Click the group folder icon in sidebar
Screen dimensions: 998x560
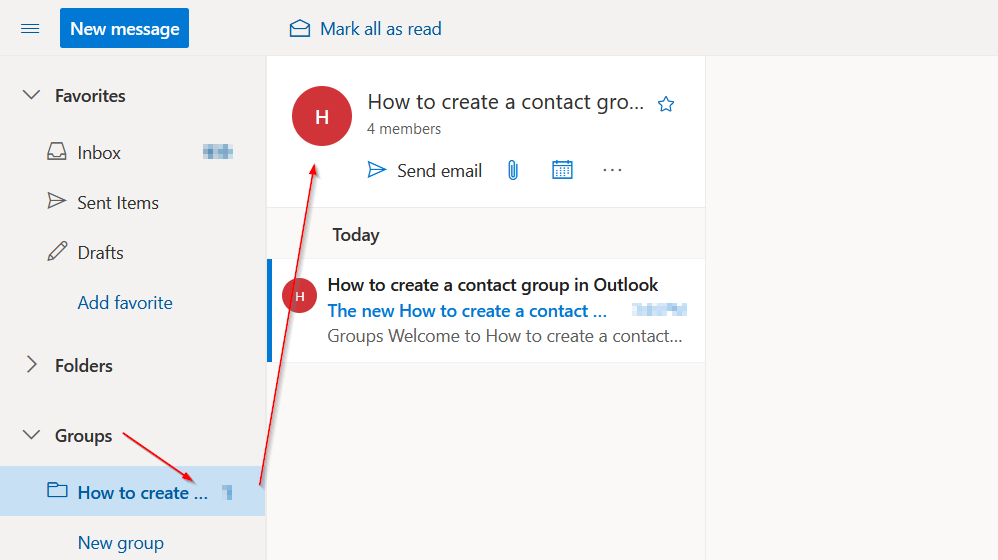(57, 490)
